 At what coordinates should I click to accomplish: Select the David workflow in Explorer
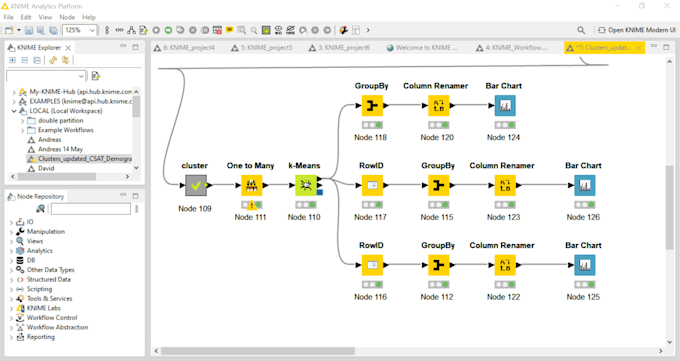pos(46,168)
